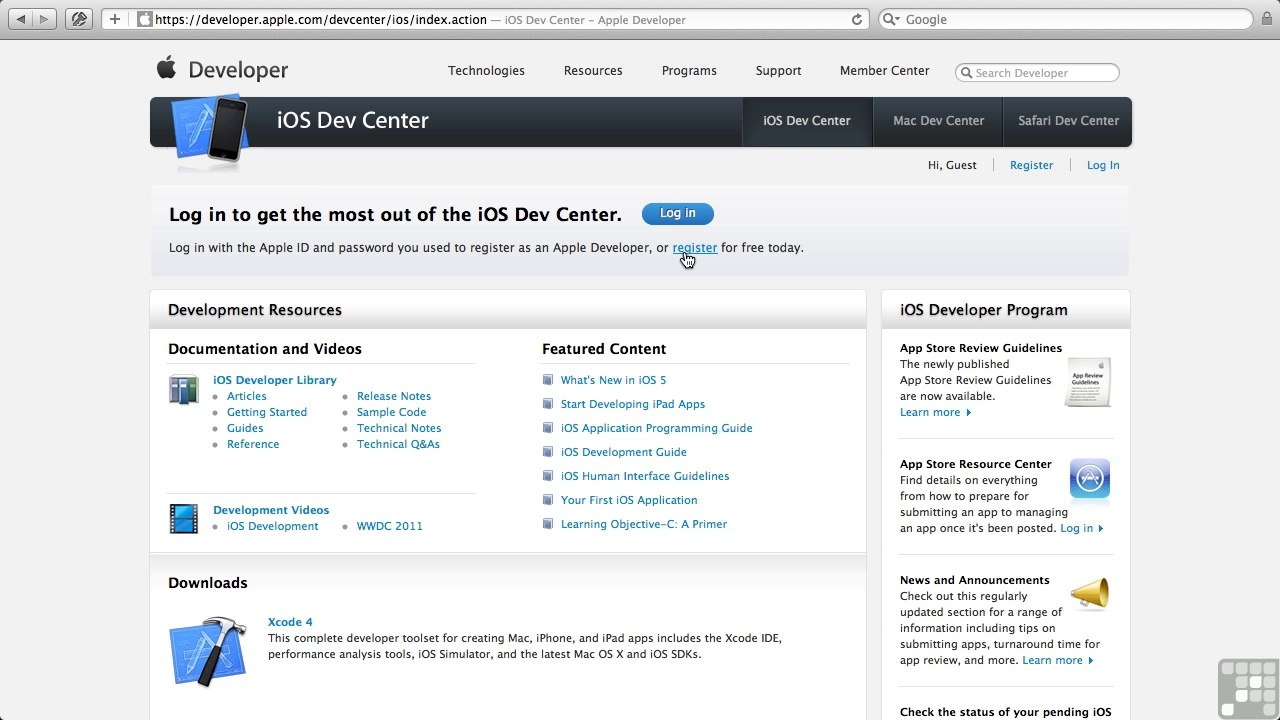Open Safari Top Sites button
The width and height of the screenshot is (1280, 720).
coord(79,19)
